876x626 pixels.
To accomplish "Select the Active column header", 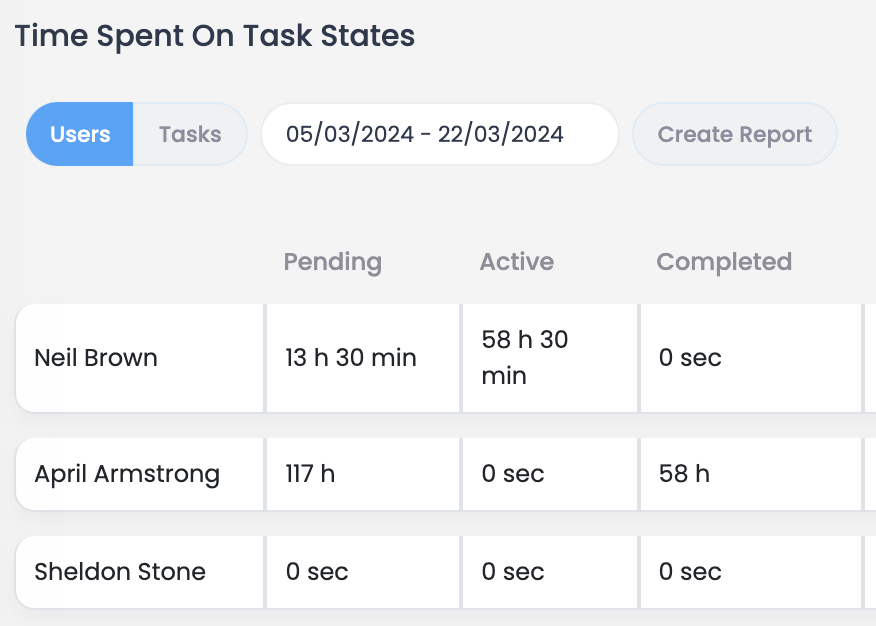I will click(516, 262).
